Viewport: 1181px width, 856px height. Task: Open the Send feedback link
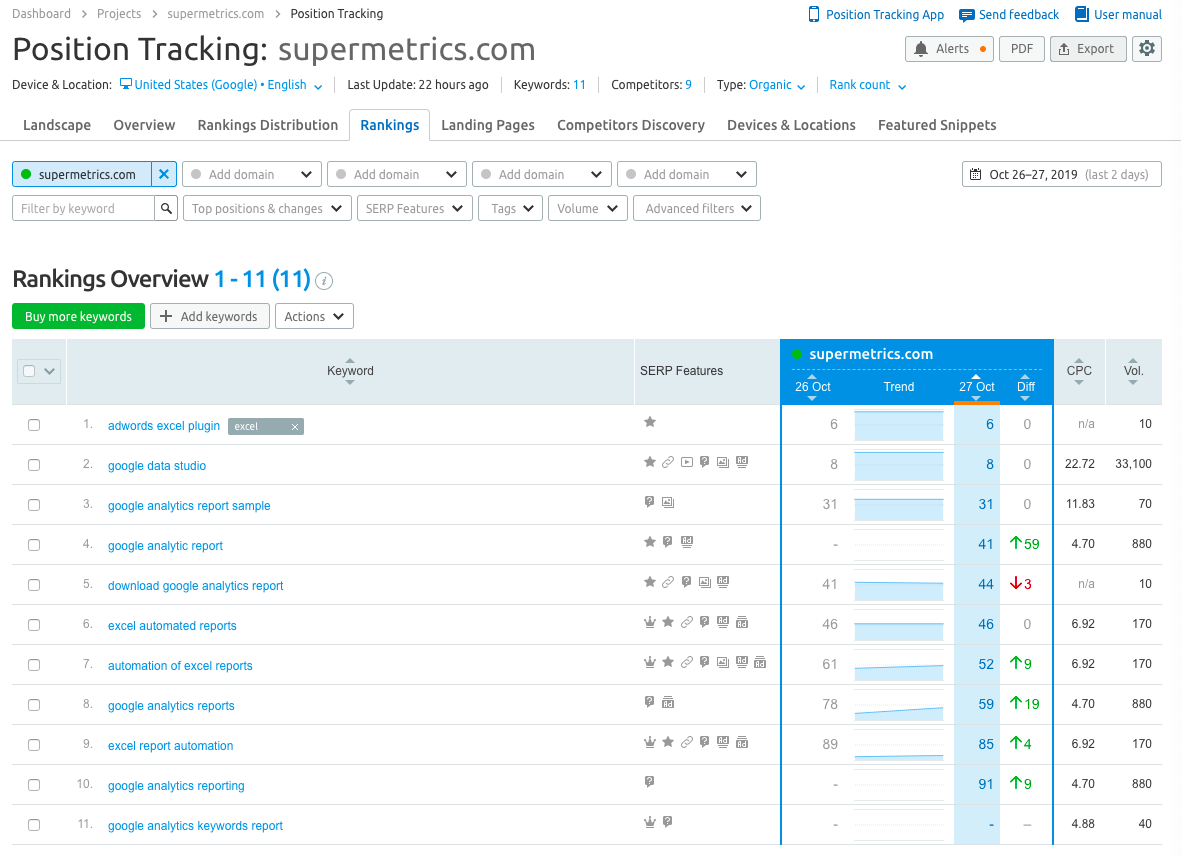[x=1009, y=14]
